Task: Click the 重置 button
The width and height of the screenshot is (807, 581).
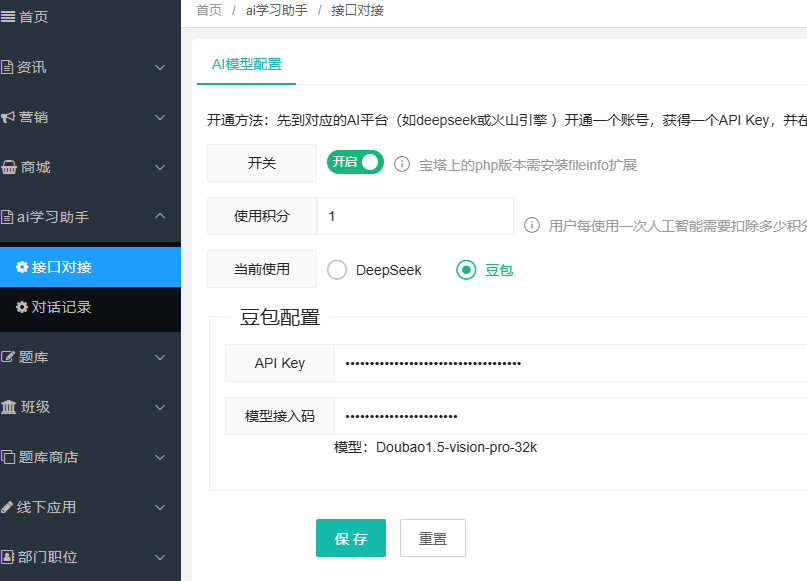Action: point(432,538)
